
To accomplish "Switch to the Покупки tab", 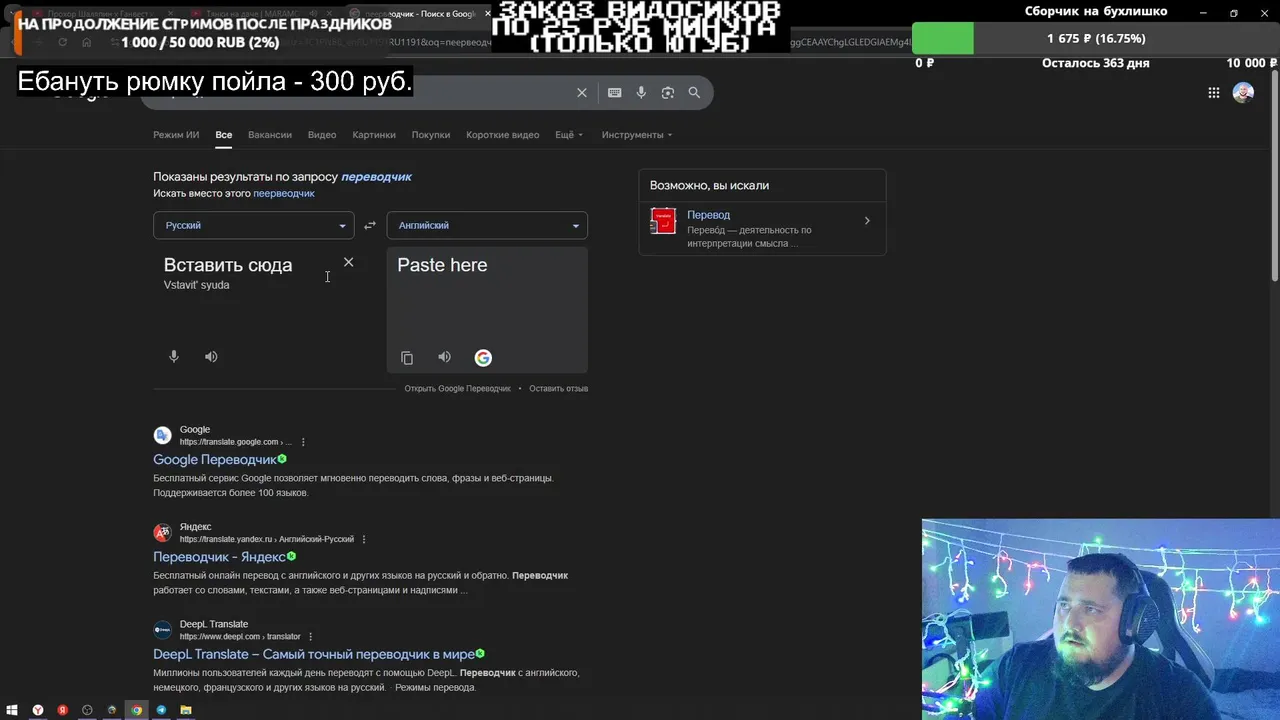I will point(431,135).
